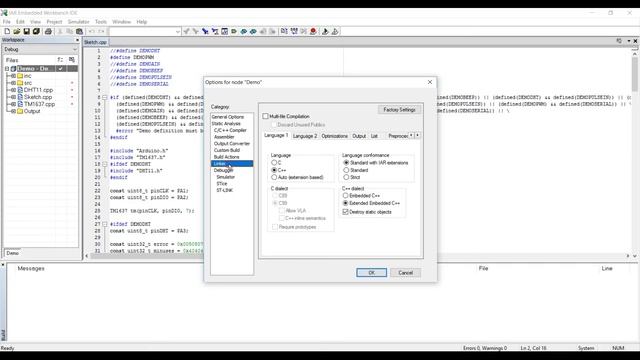Click the Save toolbar icon

[x=27, y=31]
